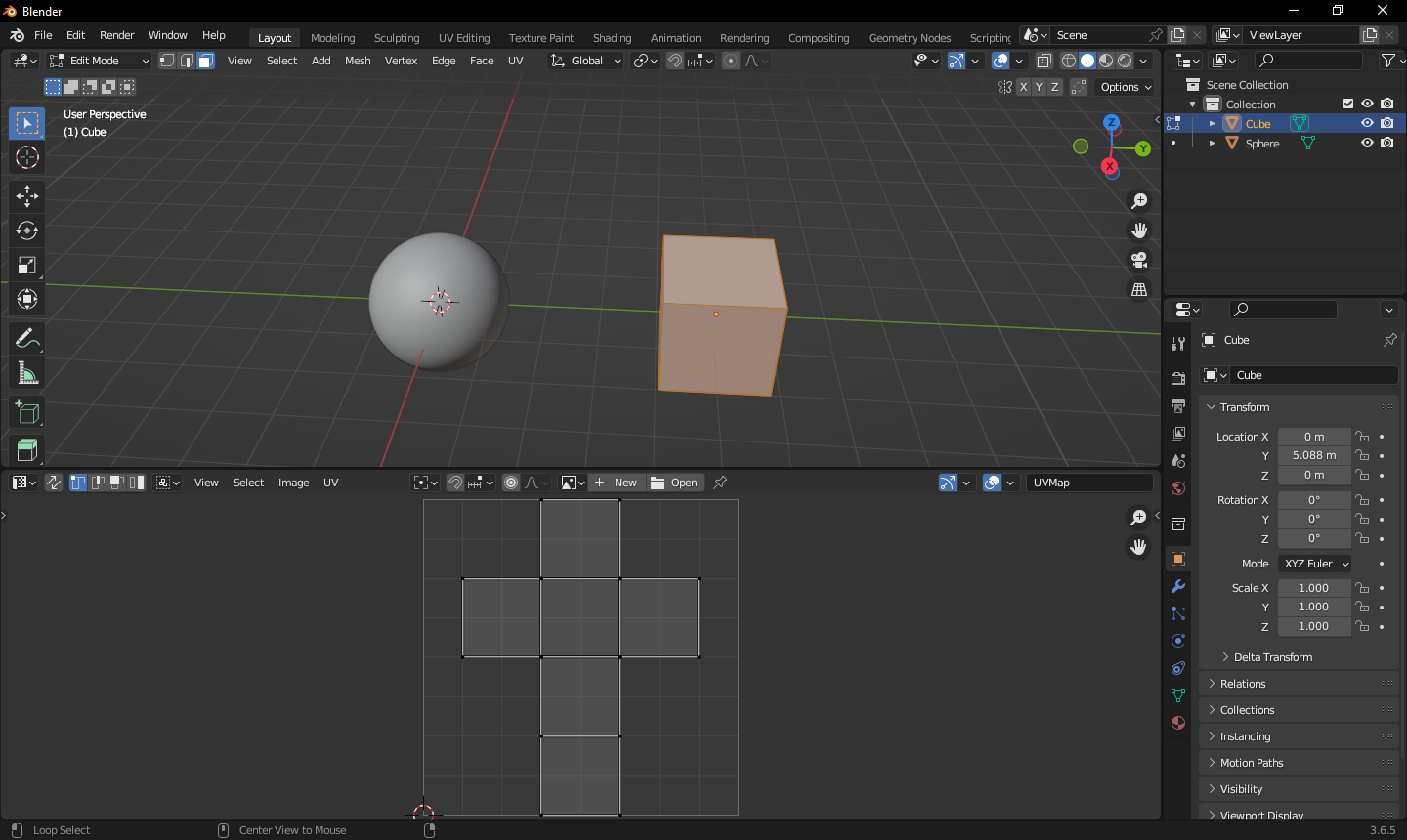Select the Transform tool
The image size is (1407, 840).
pos(27,299)
